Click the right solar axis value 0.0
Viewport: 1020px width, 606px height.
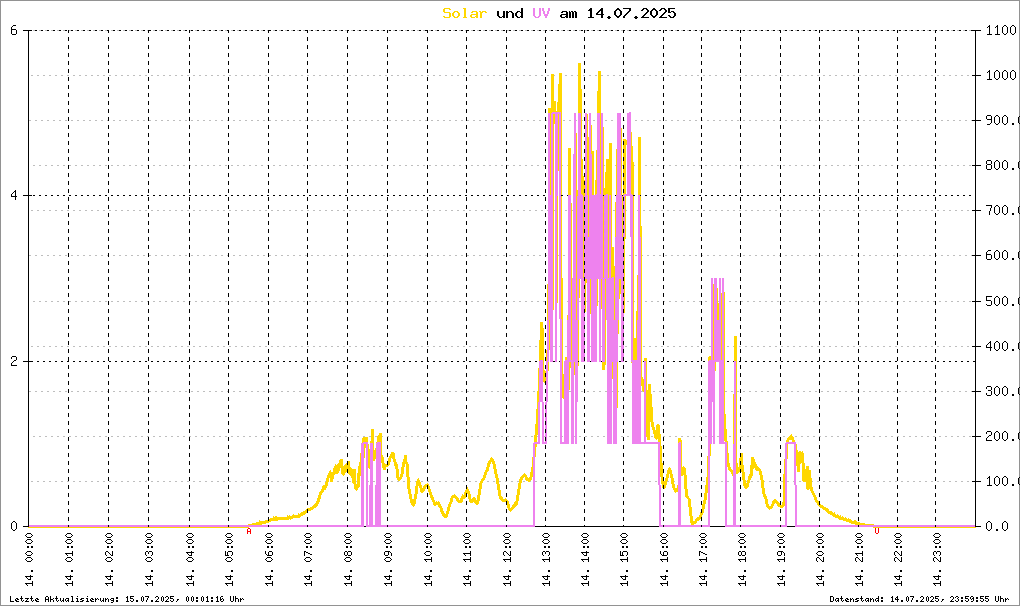[x=997, y=527]
